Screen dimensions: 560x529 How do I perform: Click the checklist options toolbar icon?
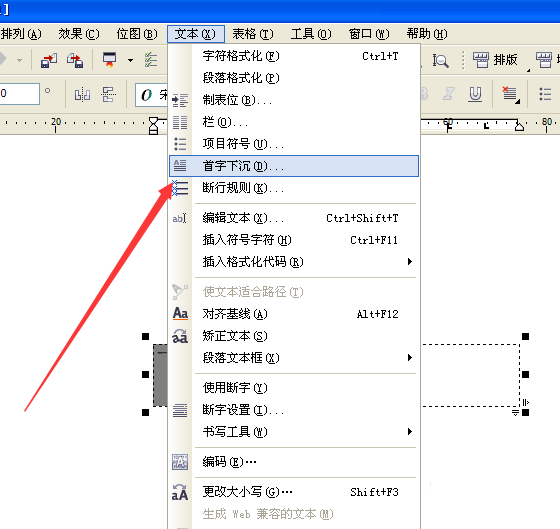(151, 60)
